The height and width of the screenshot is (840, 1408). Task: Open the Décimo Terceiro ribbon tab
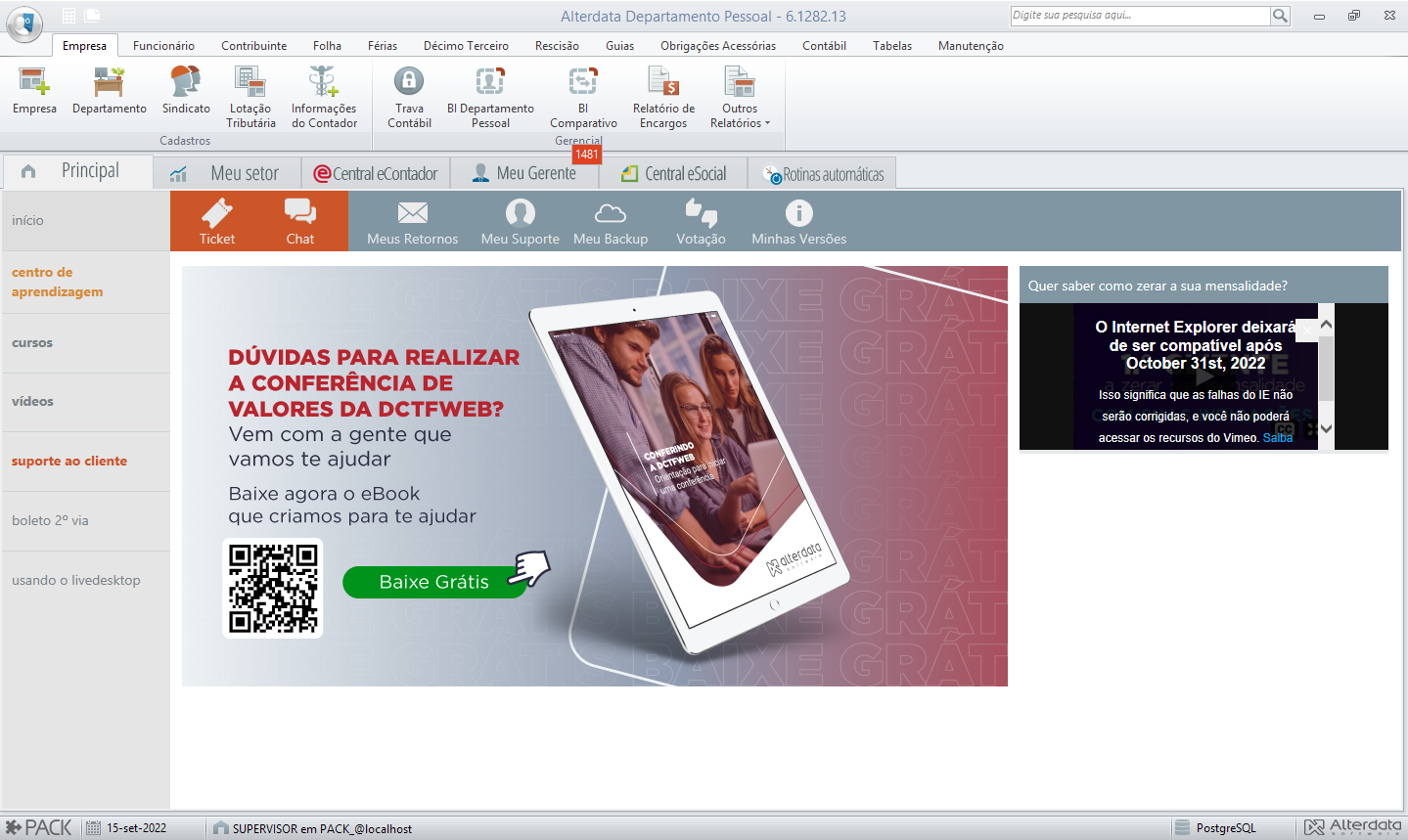466,46
